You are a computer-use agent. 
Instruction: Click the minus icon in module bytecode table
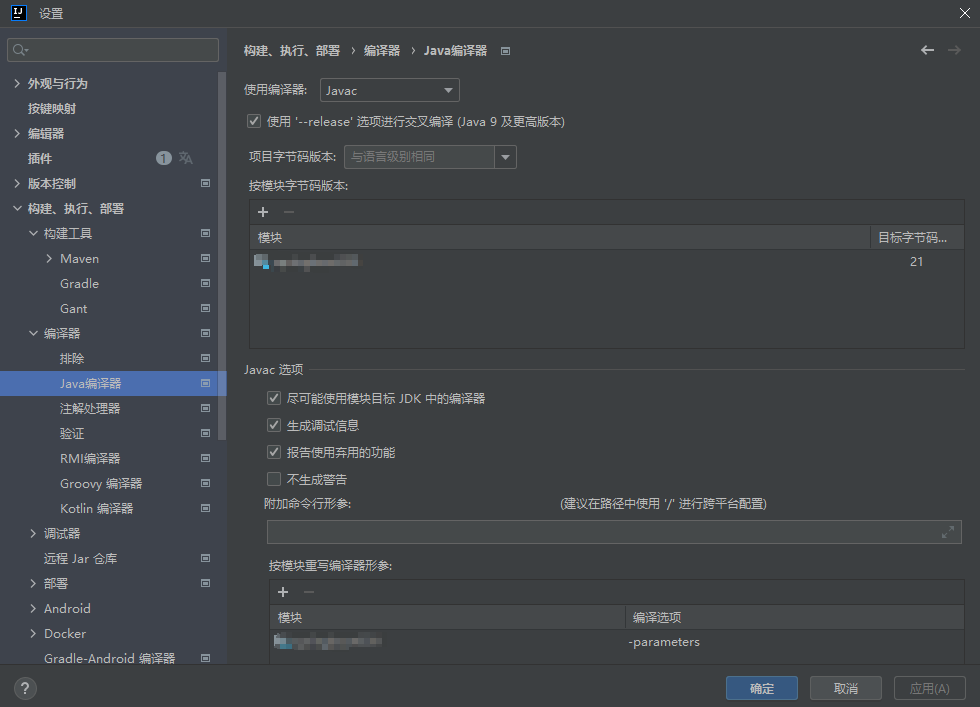point(289,212)
